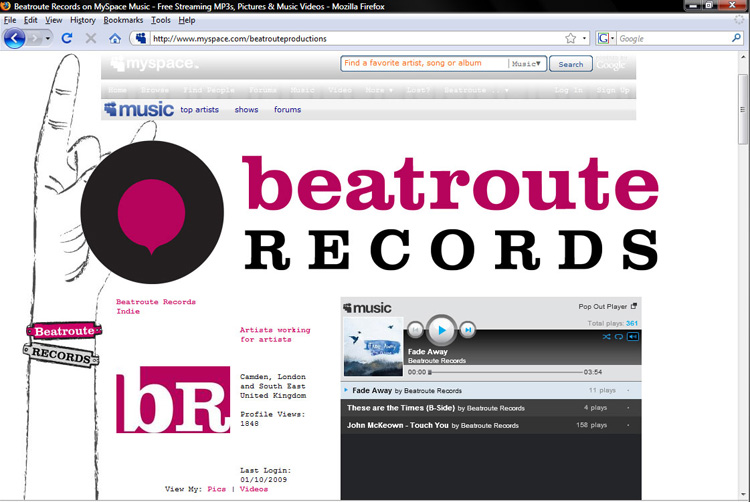Toggle the volume speaker icon in player
This screenshot has width=750, height=502.
(632, 337)
